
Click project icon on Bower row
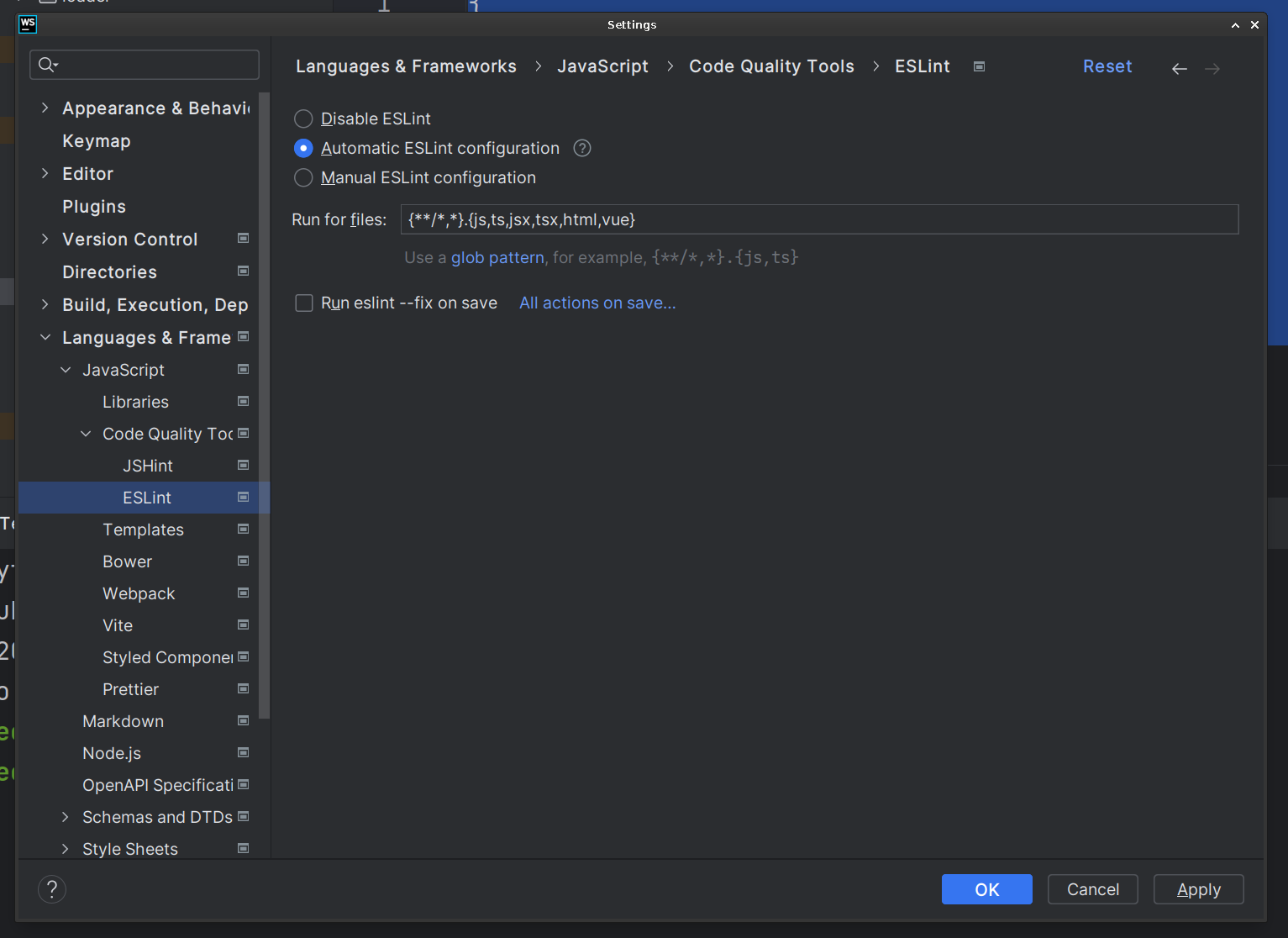point(244,561)
